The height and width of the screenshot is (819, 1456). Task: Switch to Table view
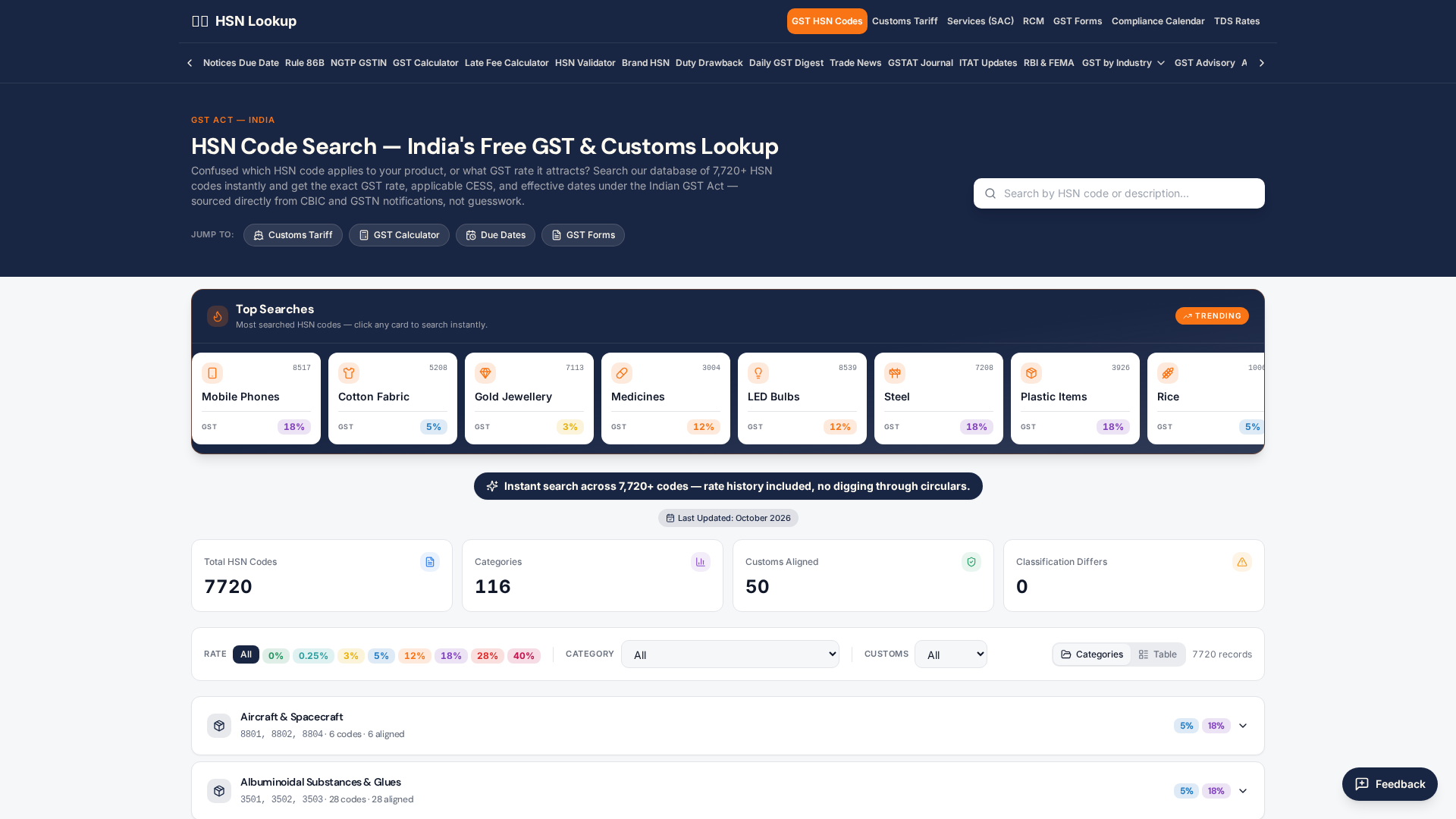1157,654
